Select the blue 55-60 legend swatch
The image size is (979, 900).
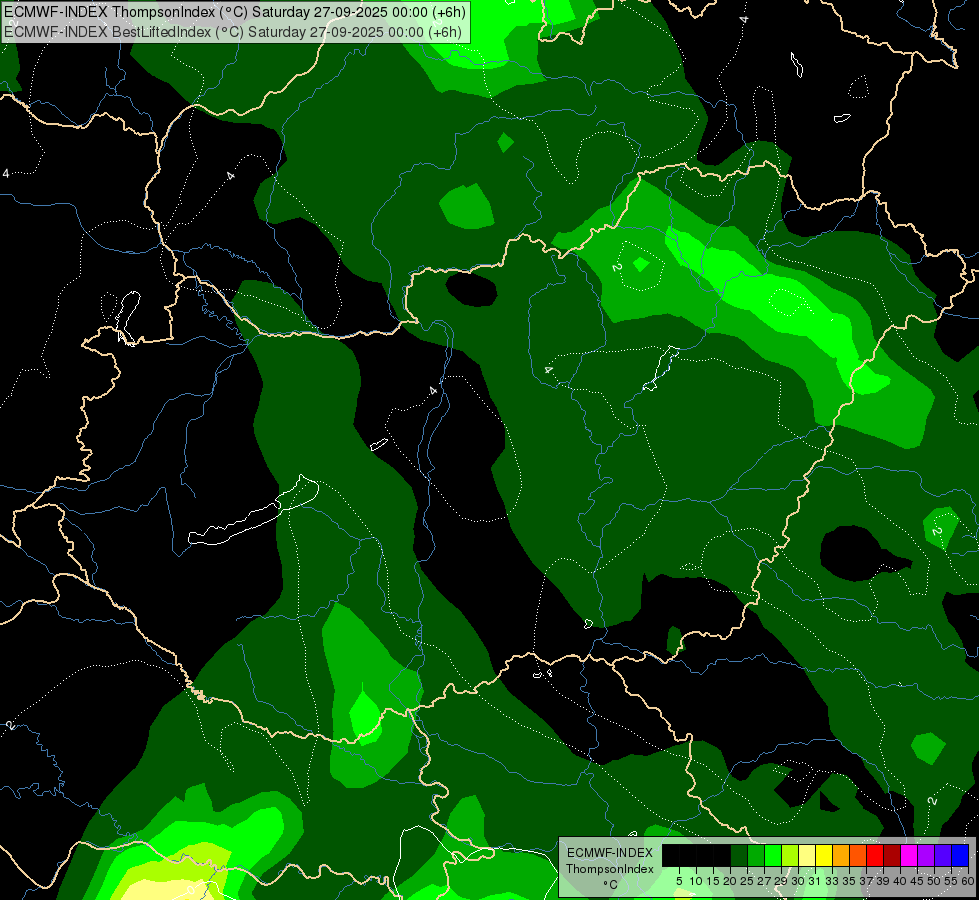tap(959, 855)
